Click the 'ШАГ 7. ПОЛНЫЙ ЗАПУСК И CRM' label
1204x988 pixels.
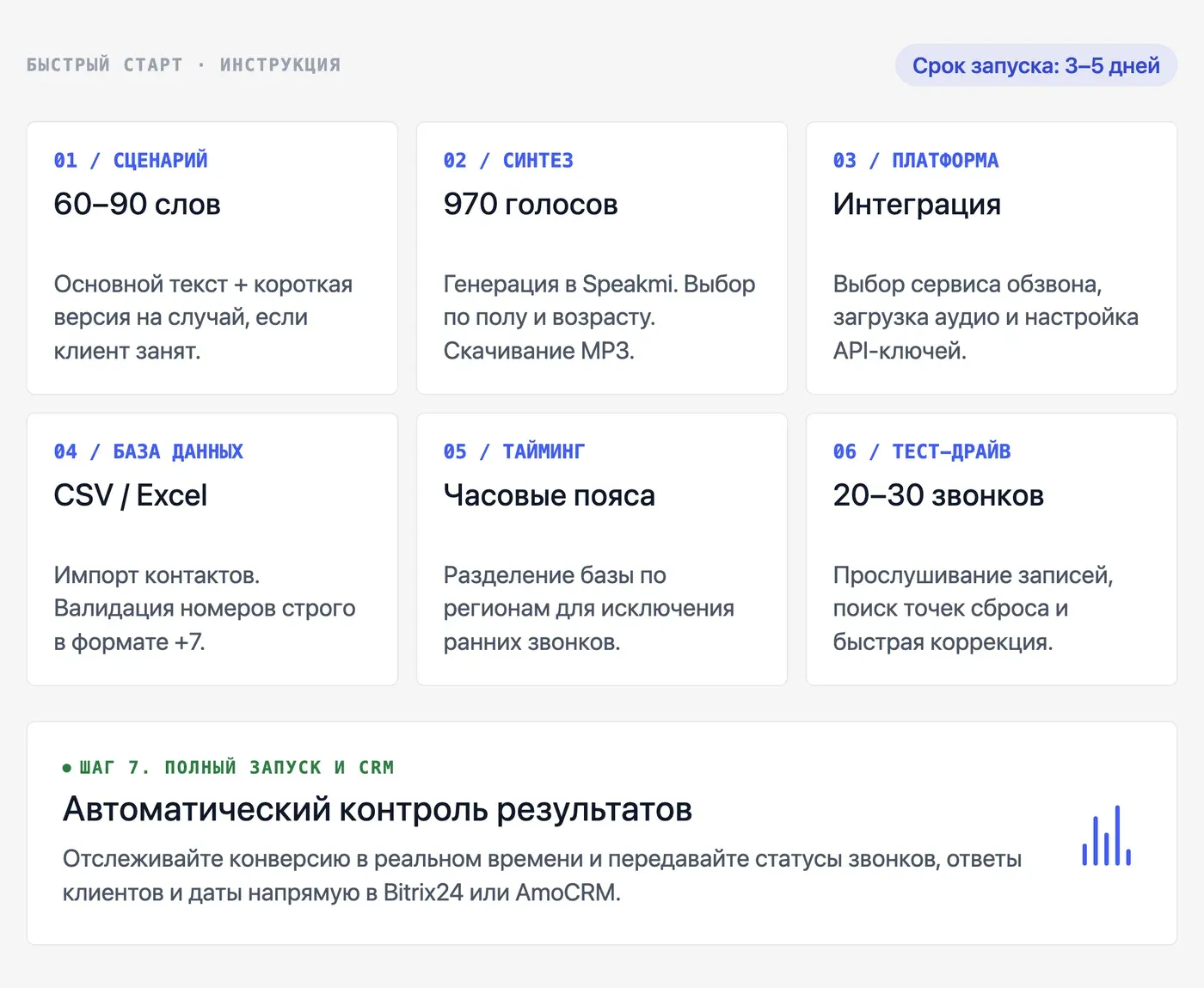(236, 768)
